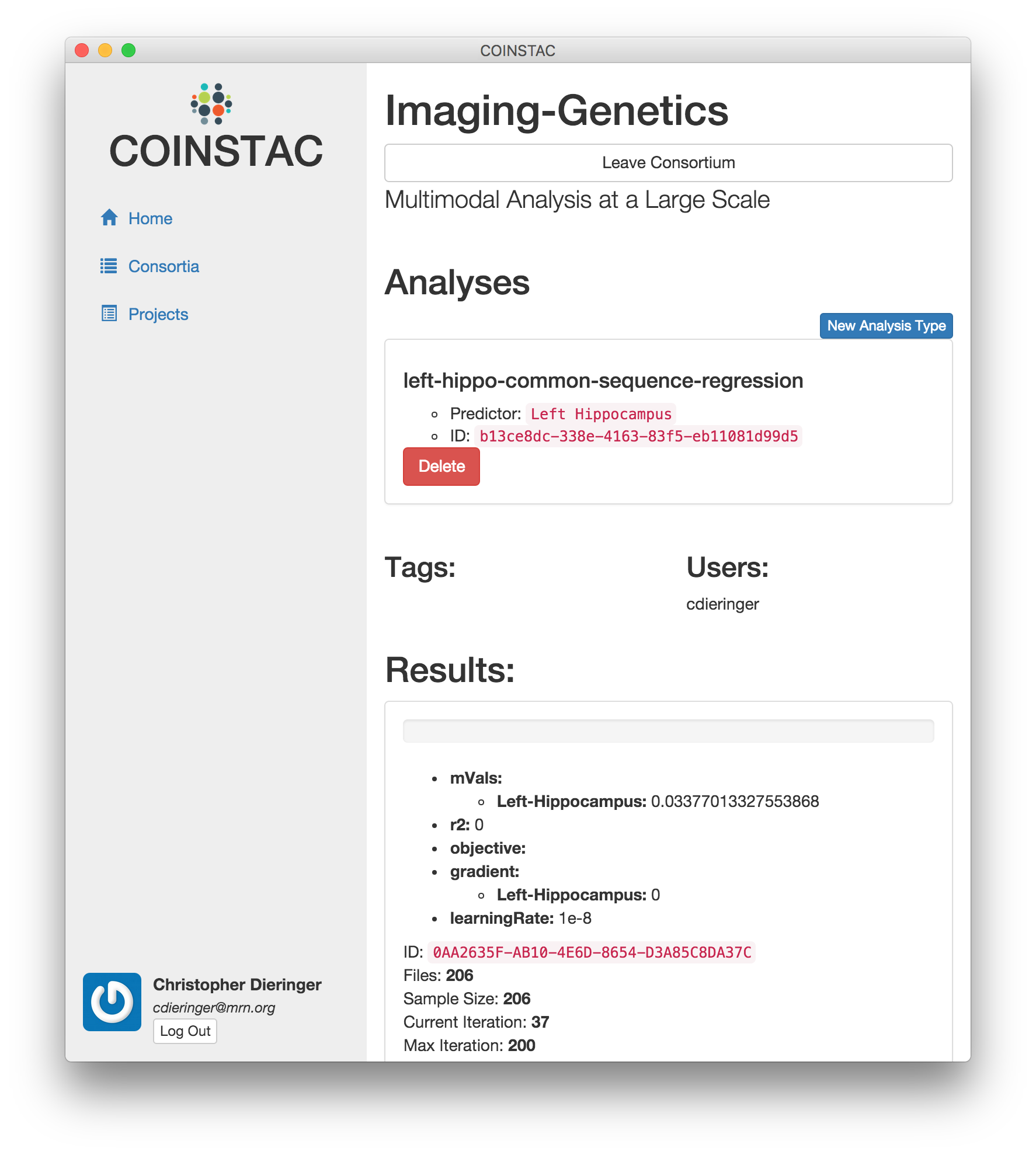Click the results progress bar

668,731
